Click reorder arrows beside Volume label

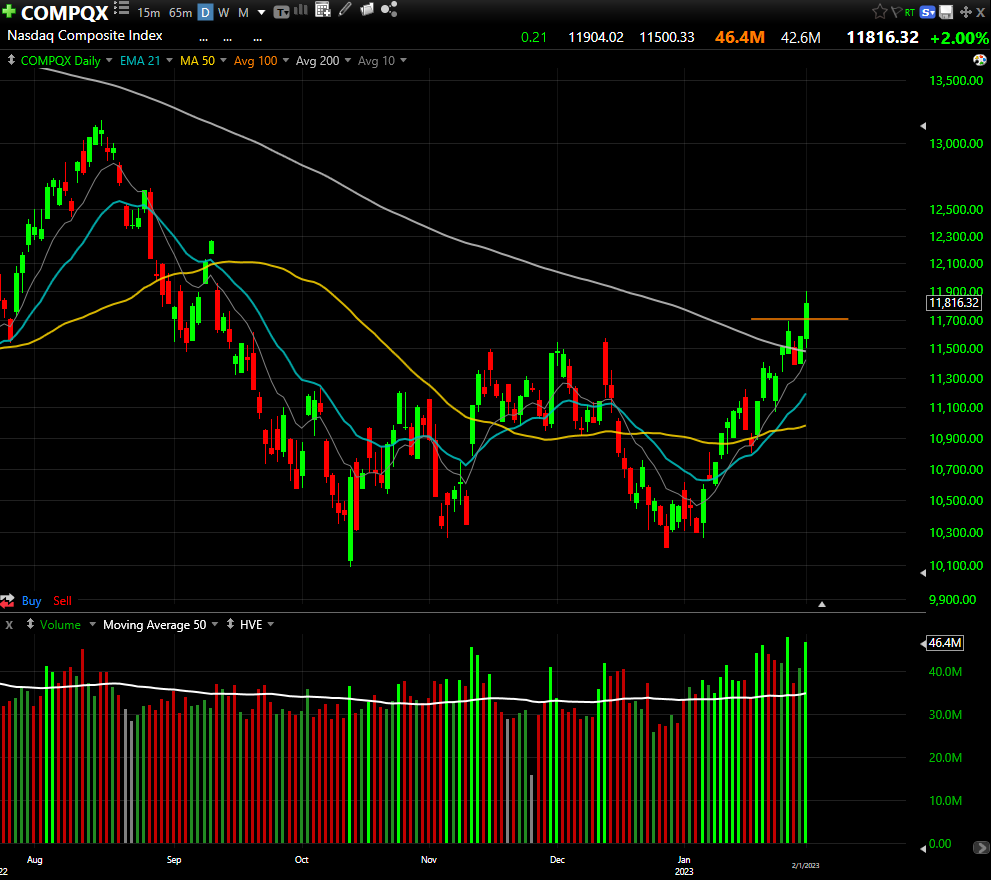click(30, 624)
